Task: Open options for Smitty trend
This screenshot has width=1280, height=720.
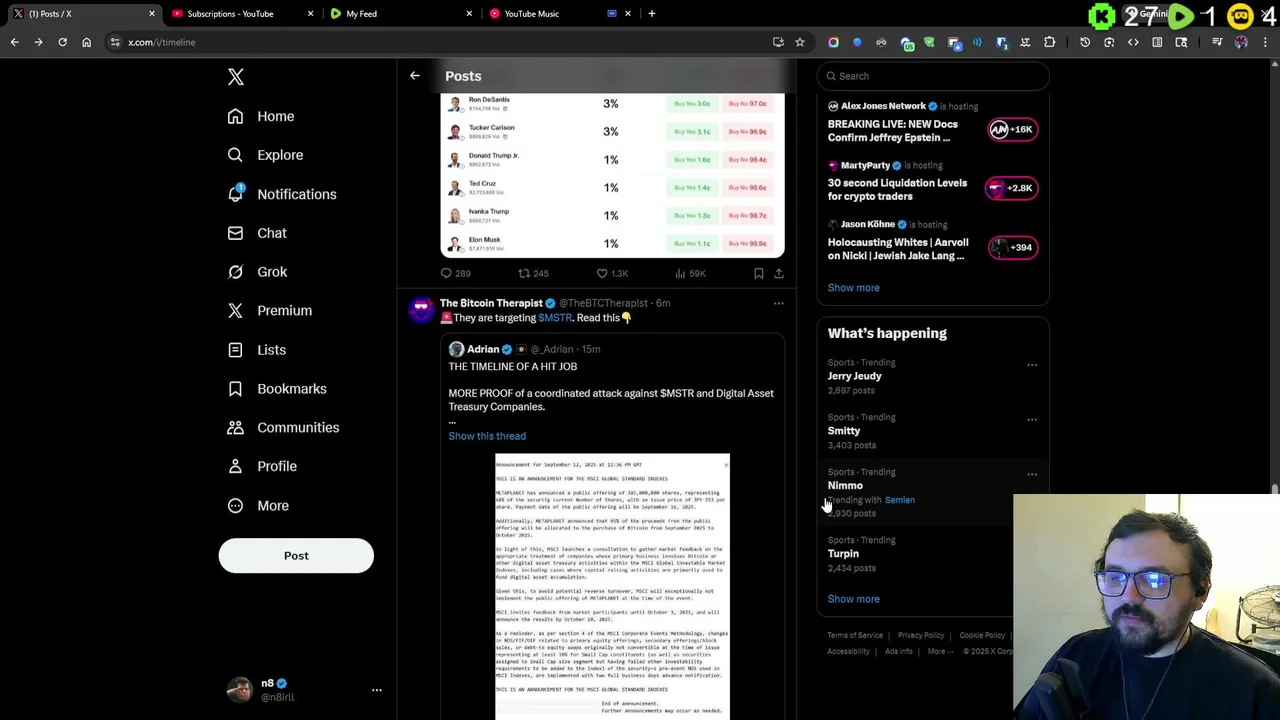Action: (x=1032, y=420)
